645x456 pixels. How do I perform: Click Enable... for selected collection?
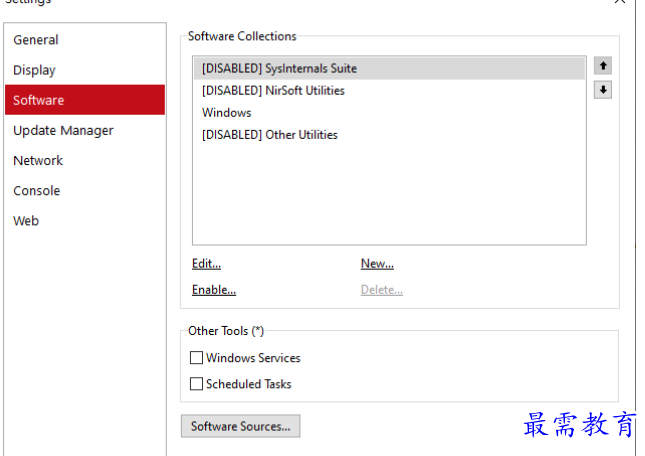(214, 290)
